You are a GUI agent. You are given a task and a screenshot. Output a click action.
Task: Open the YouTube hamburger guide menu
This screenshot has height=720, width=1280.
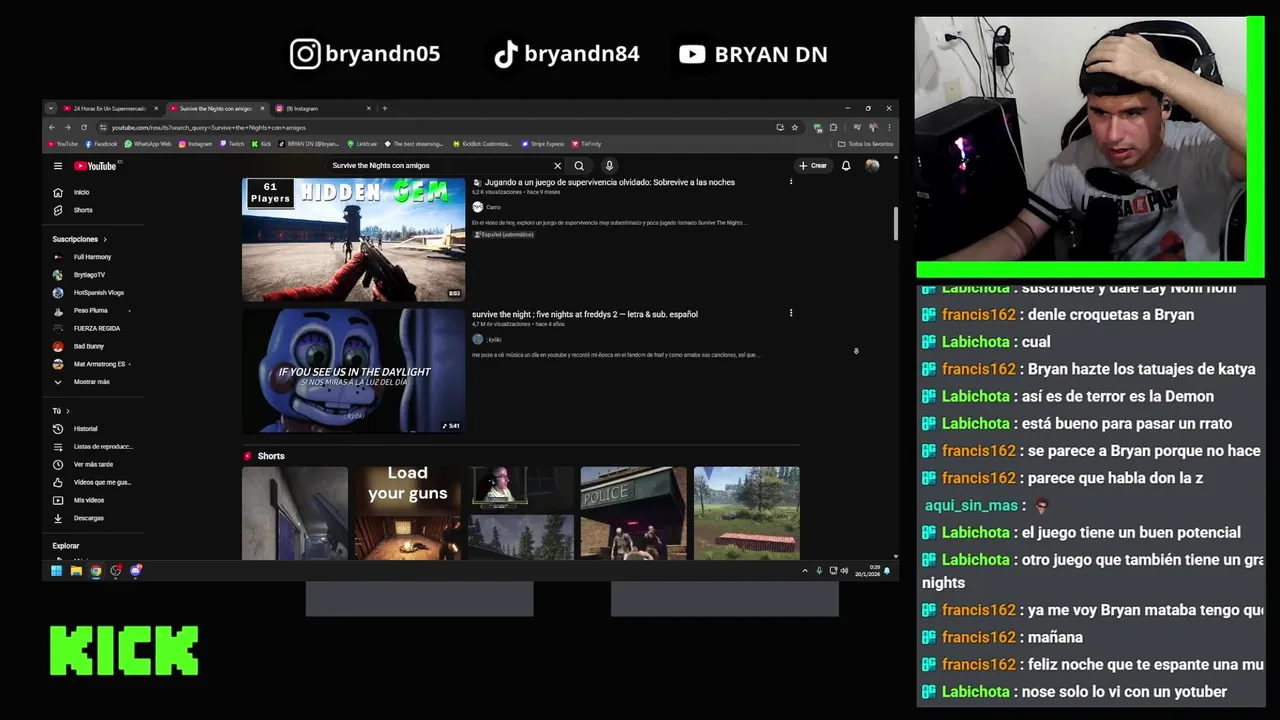pyautogui.click(x=58, y=166)
